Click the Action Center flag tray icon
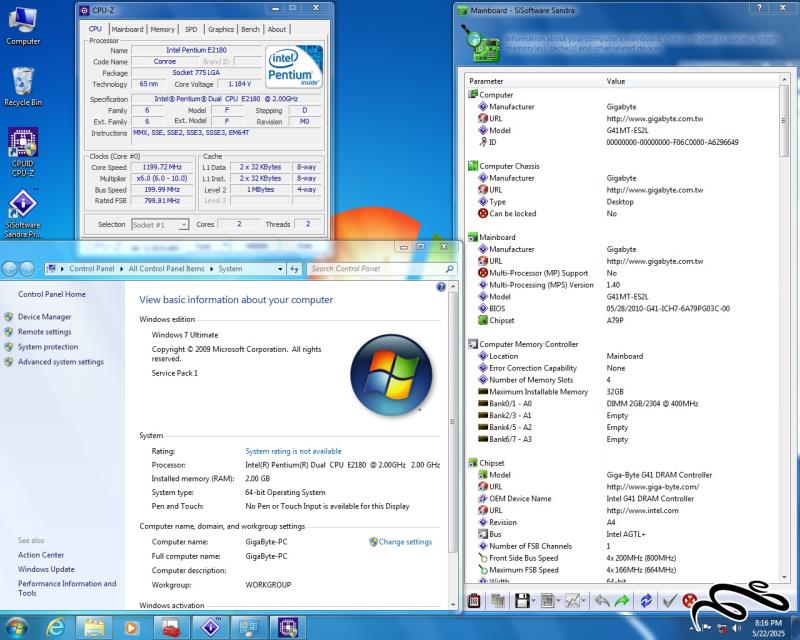The height and width of the screenshot is (640, 800). (x=707, y=627)
